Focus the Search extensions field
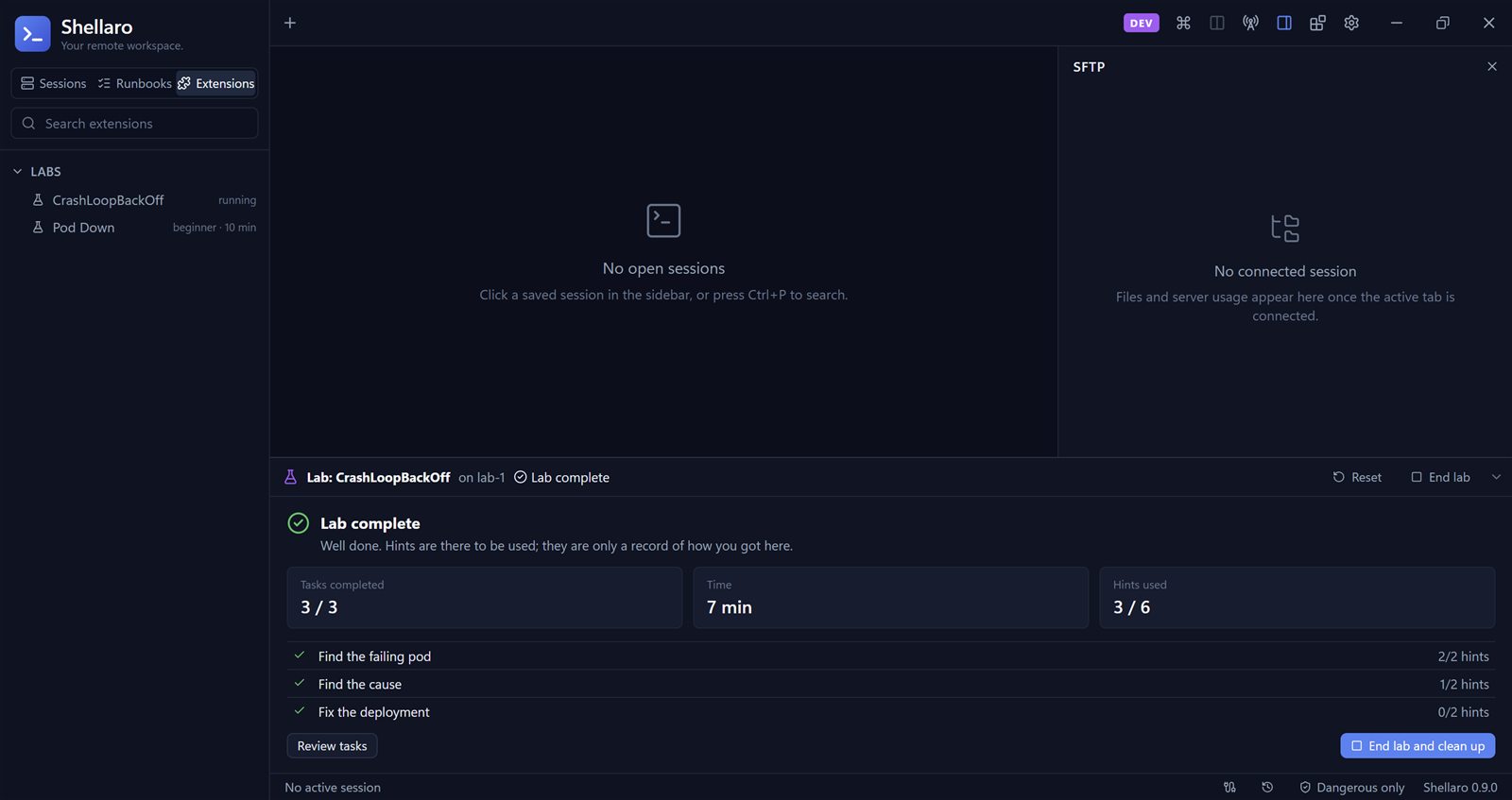 tap(134, 124)
